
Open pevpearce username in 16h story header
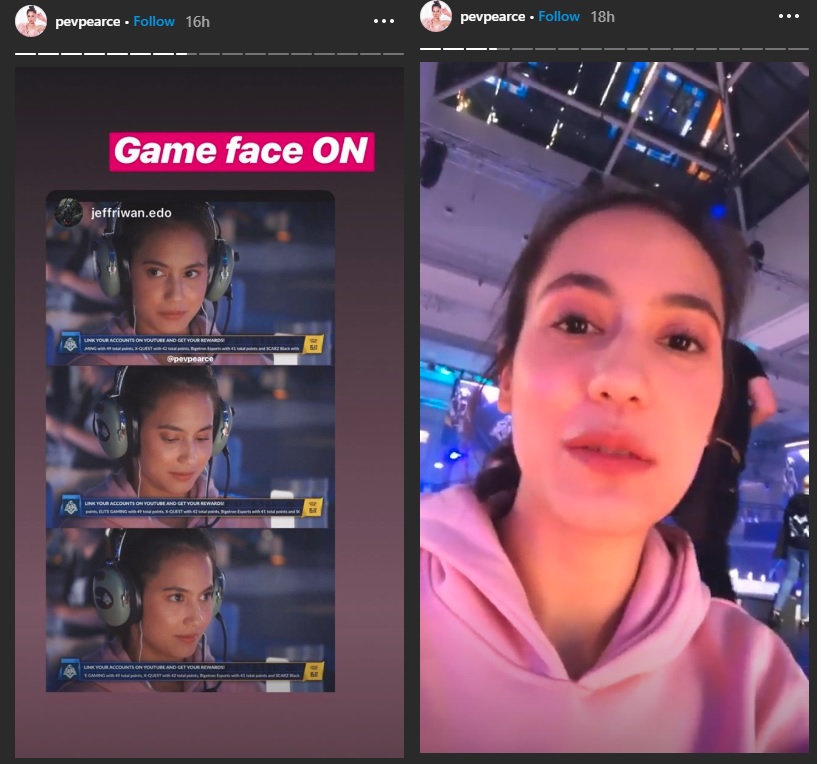(88, 22)
